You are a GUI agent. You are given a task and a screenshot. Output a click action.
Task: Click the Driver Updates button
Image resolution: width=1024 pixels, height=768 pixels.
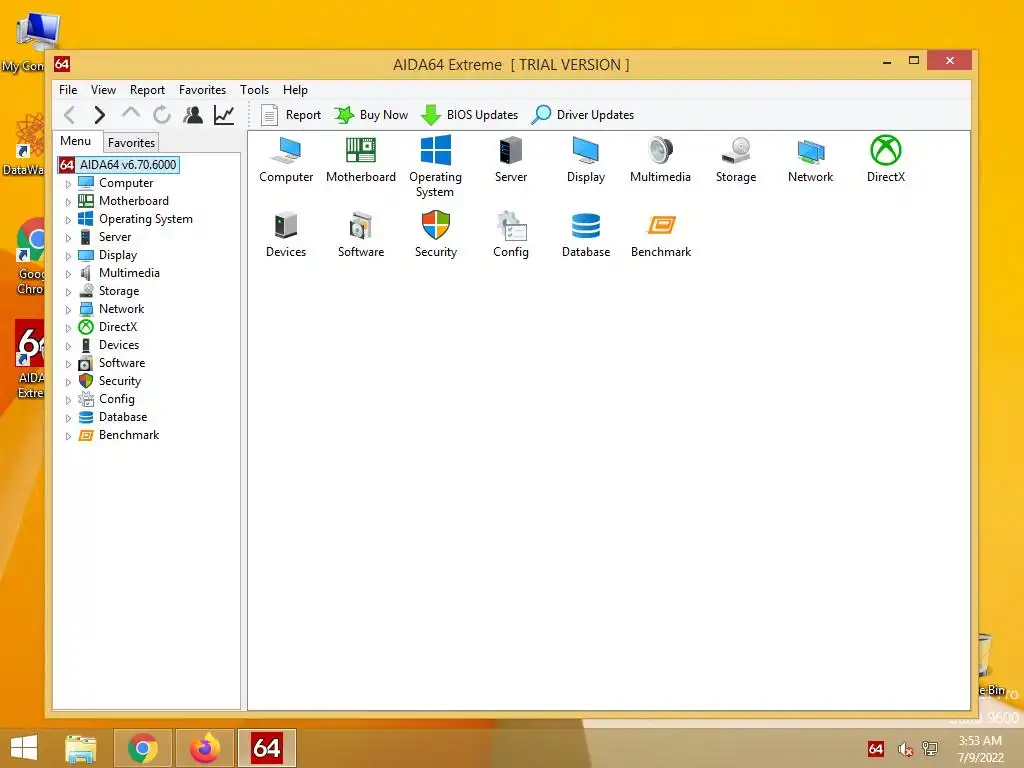[583, 115]
